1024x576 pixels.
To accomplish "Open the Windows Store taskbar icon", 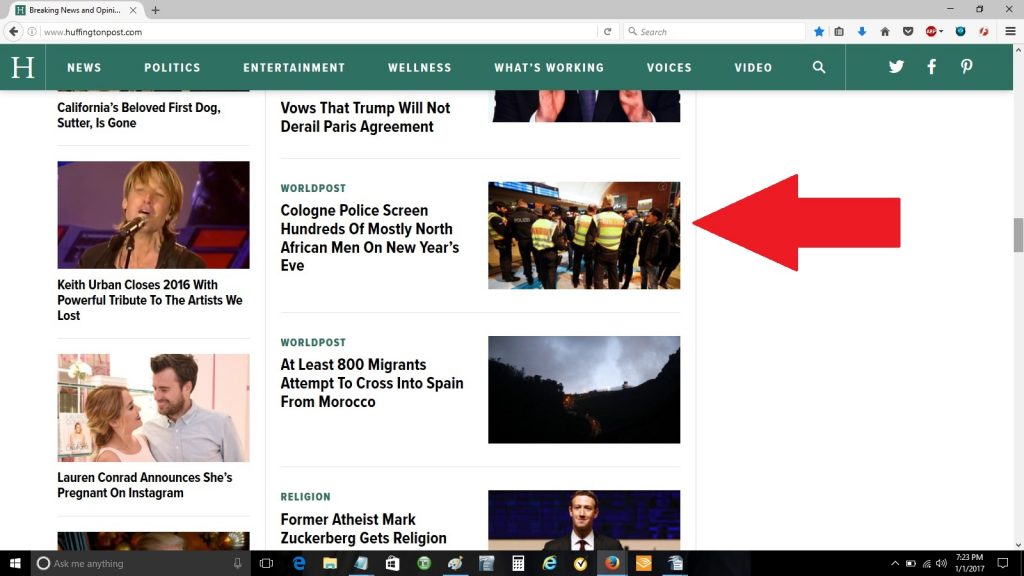I will coord(392,563).
